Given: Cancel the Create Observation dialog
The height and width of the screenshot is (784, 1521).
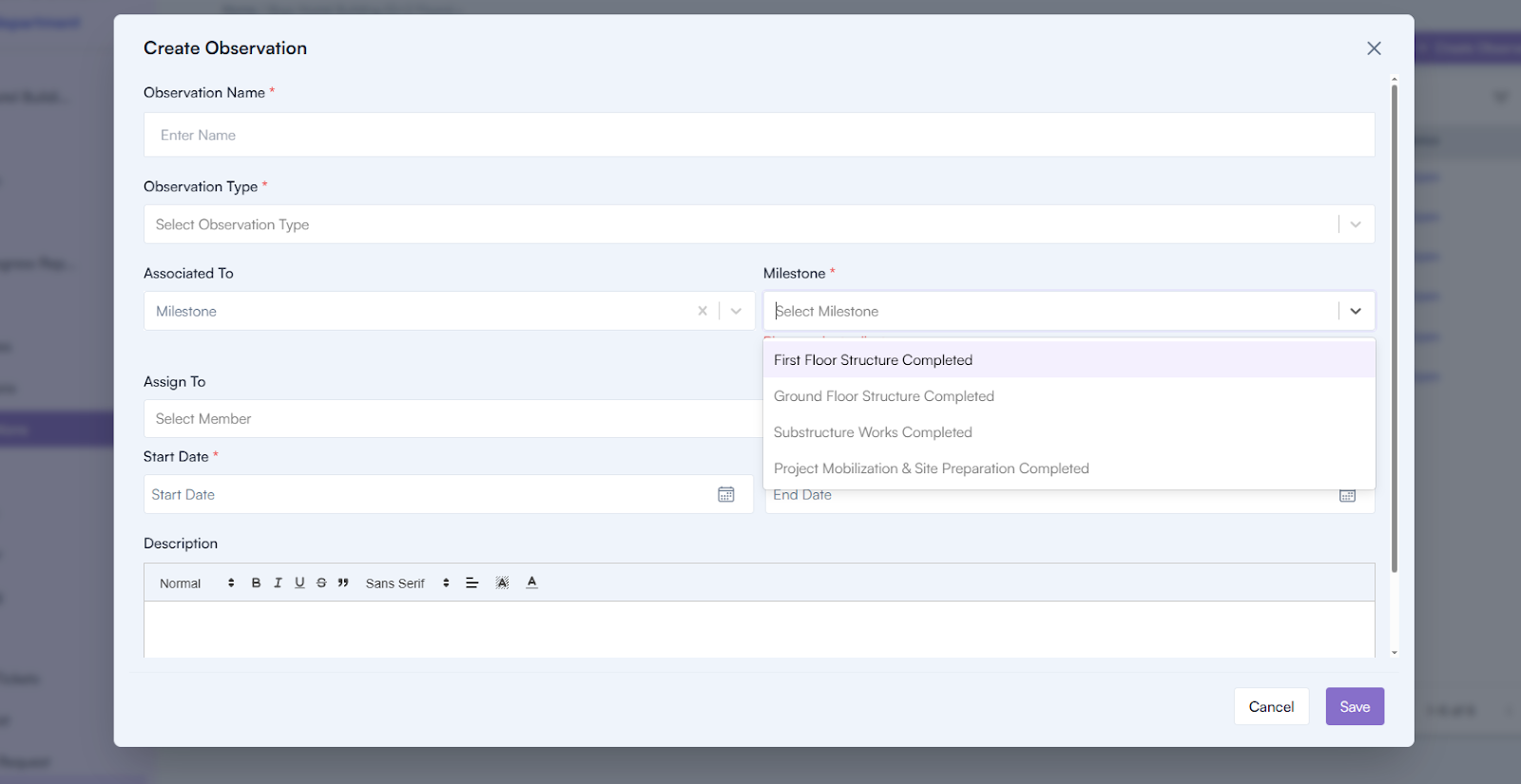Looking at the screenshot, I should (x=1271, y=706).
